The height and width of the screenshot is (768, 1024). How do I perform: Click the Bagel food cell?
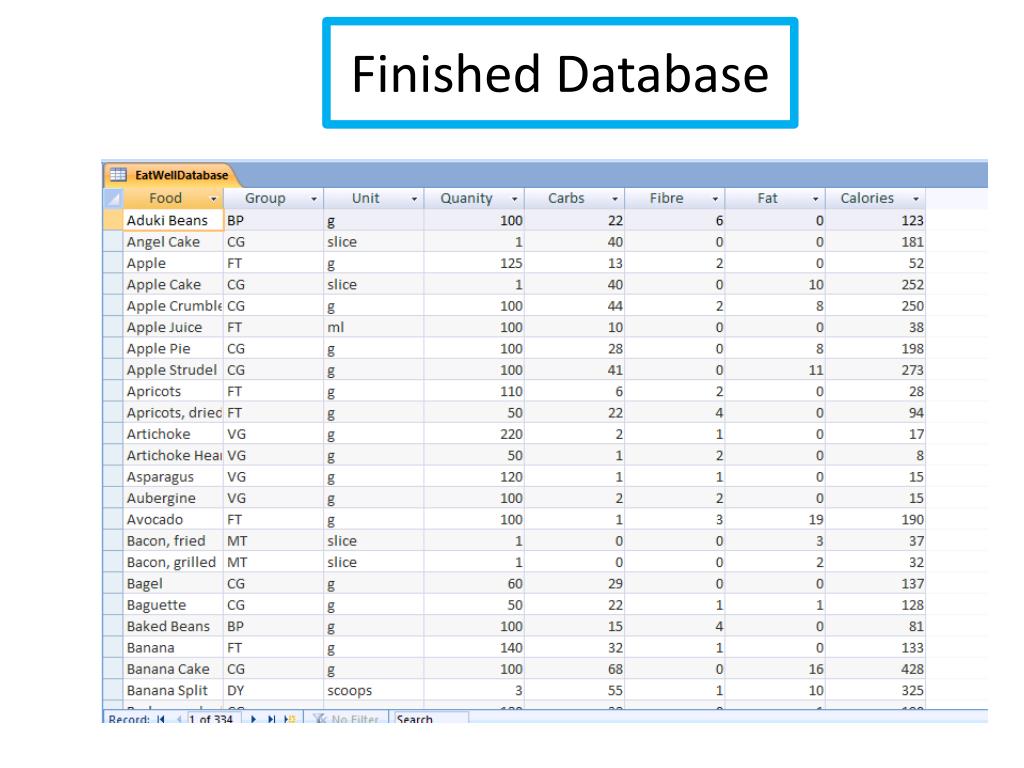(173, 584)
